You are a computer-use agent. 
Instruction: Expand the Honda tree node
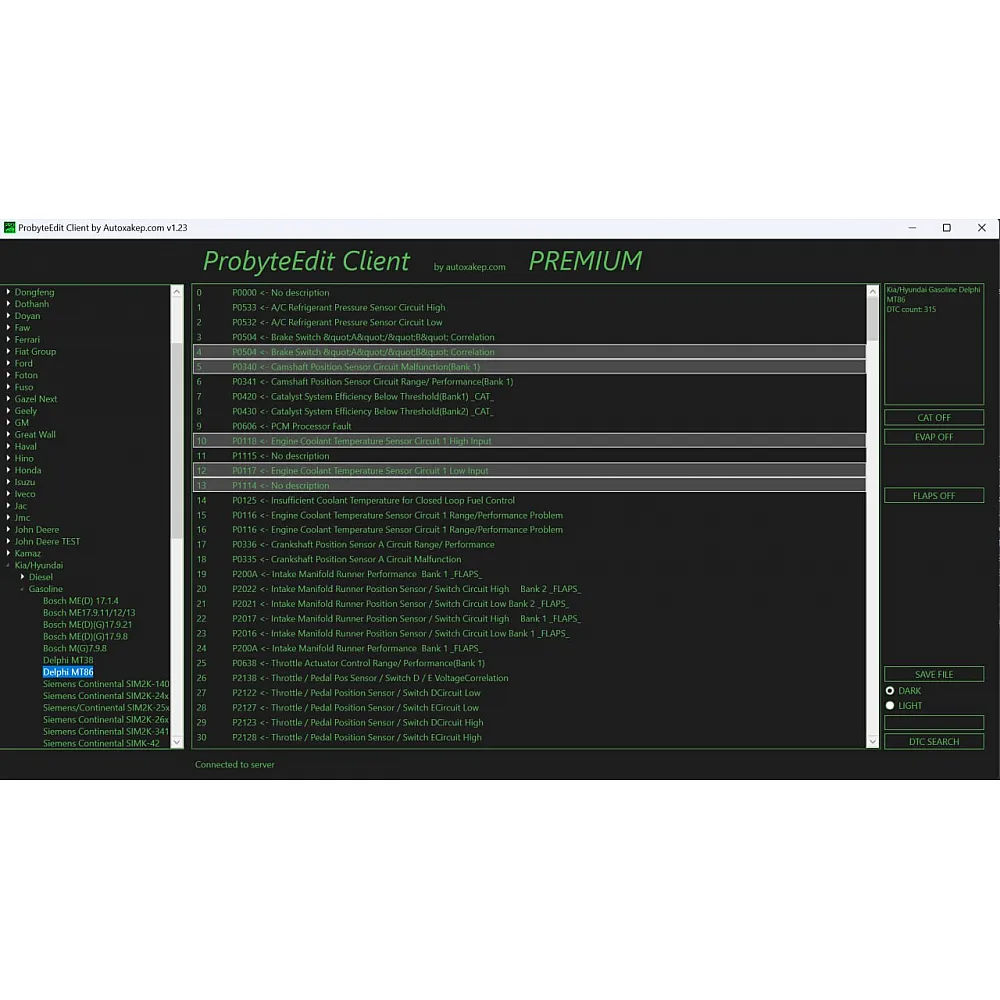9,470
